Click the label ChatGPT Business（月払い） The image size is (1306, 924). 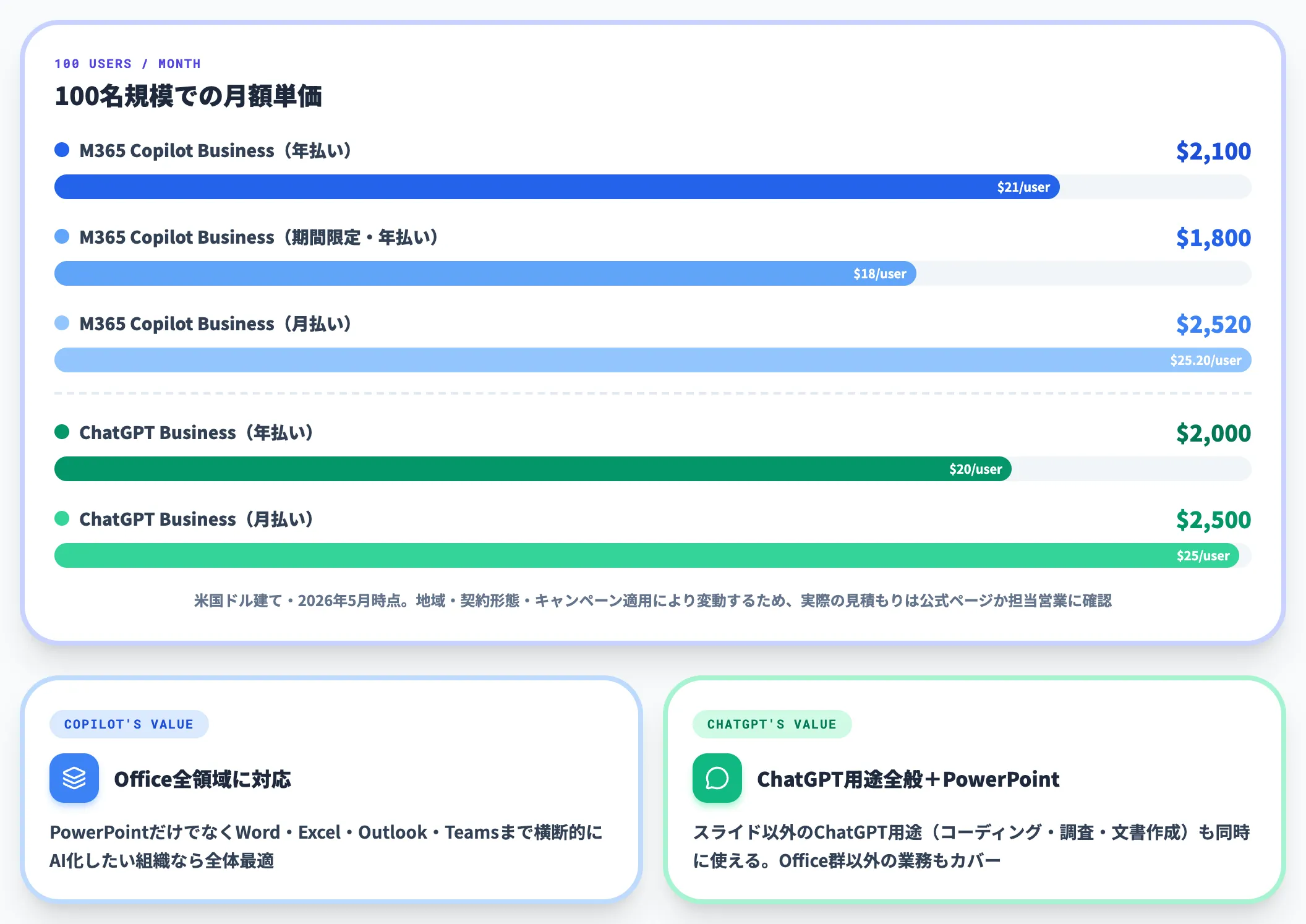[197, 519]
